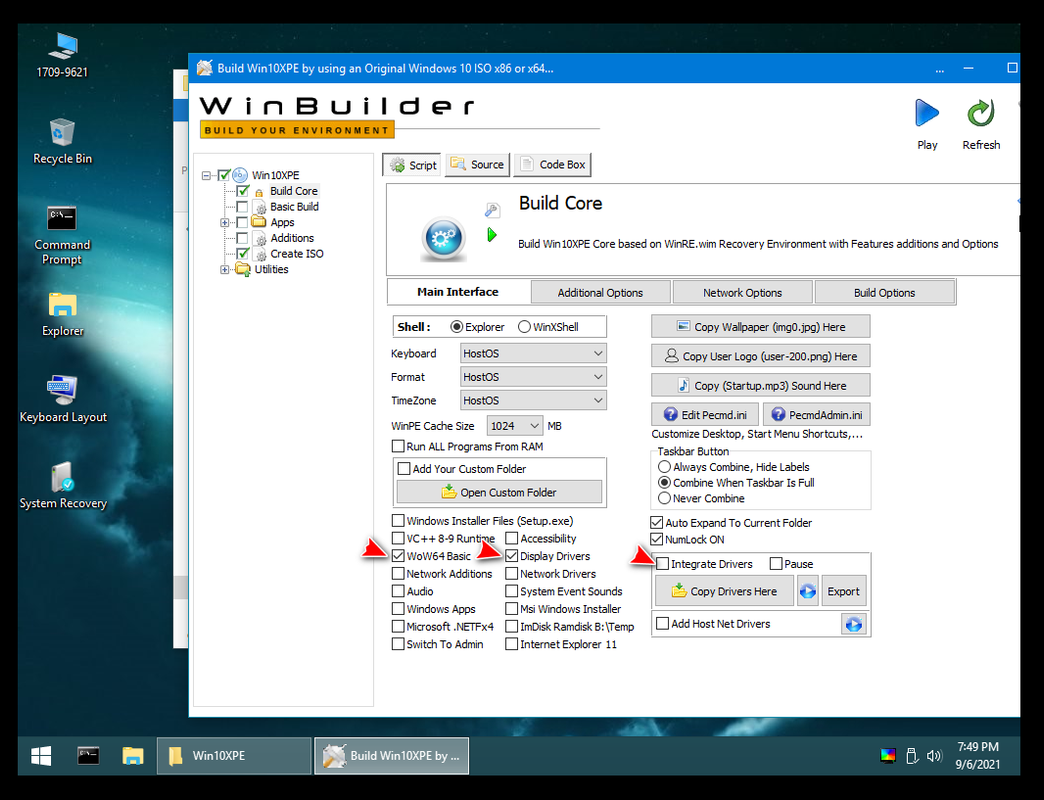1044x800 pixels.
Task: Click the Play build icon
Action: click(x=927, y=114)
